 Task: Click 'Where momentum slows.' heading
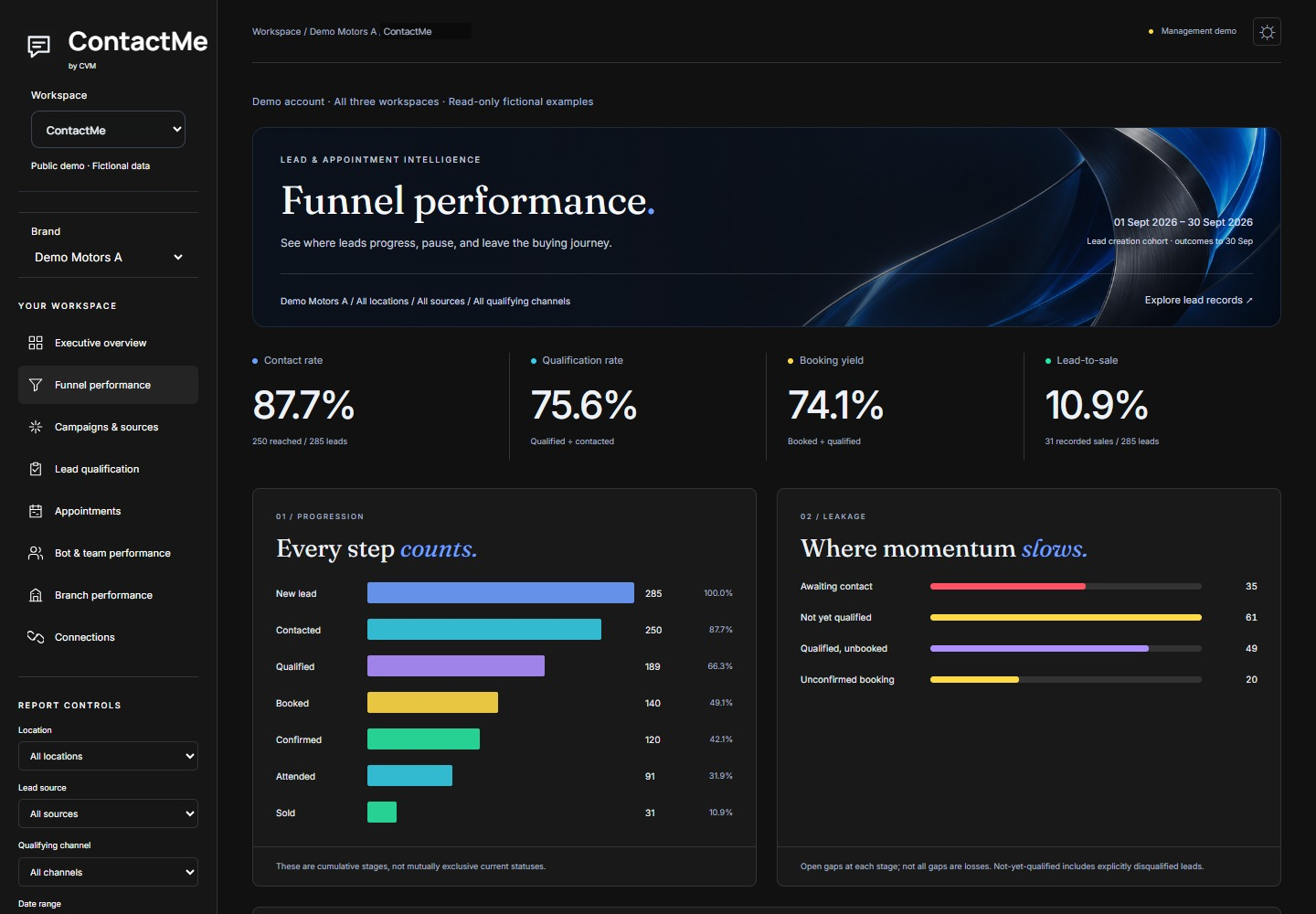pyautogui.click(x=944, y=548)
